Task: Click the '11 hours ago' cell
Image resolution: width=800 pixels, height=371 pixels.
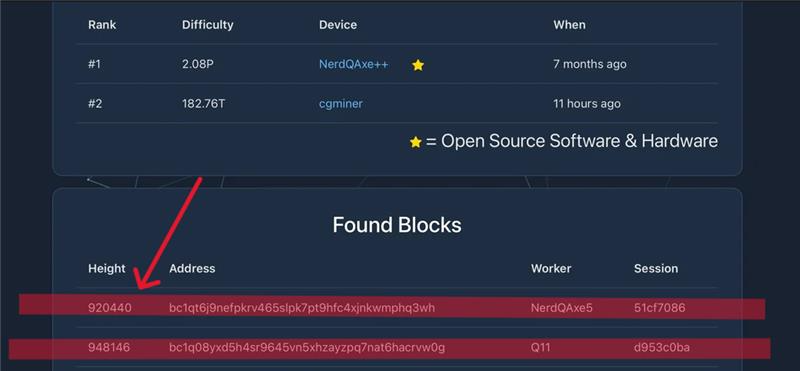Action: (x=587, y=104)
